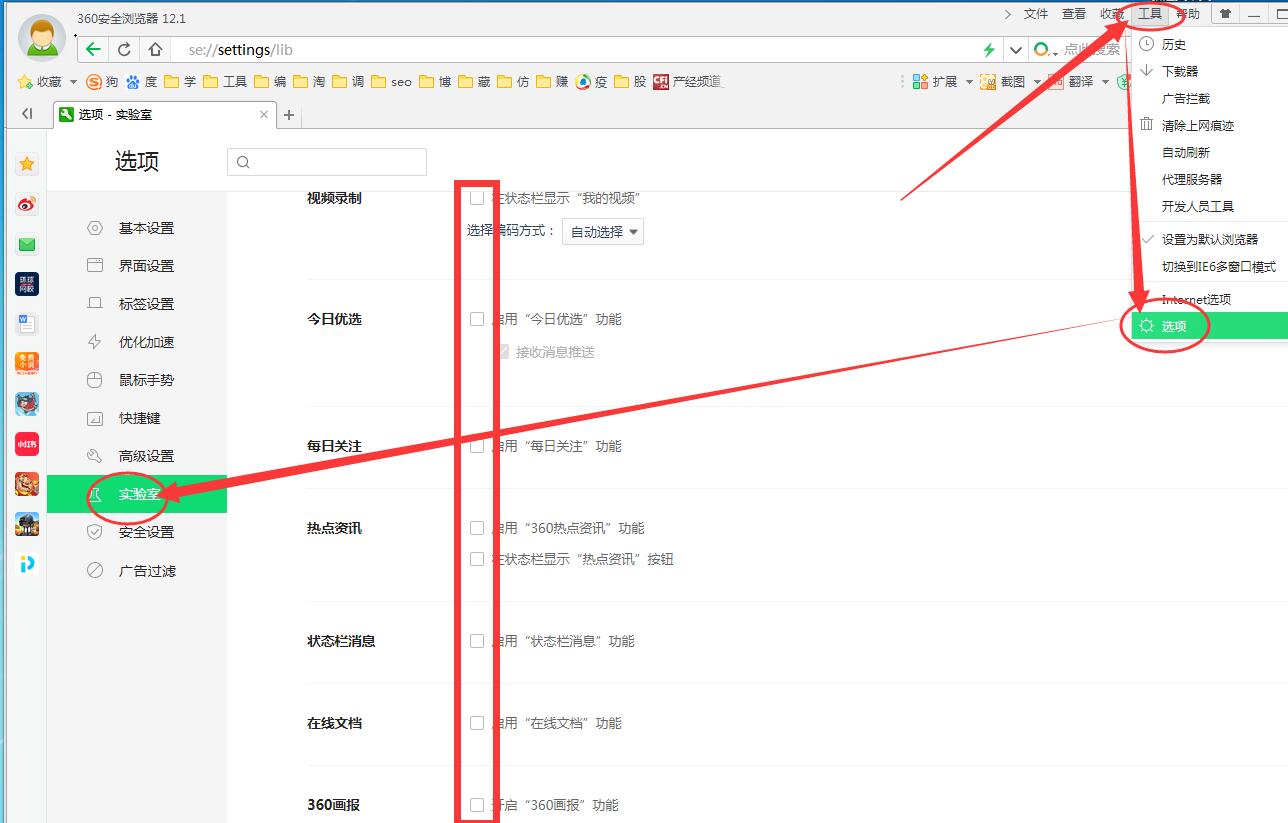This screenshot has height=823, width=1288.
Task: Click the skin shirt icon in title bar
Action: (1225, 14)
